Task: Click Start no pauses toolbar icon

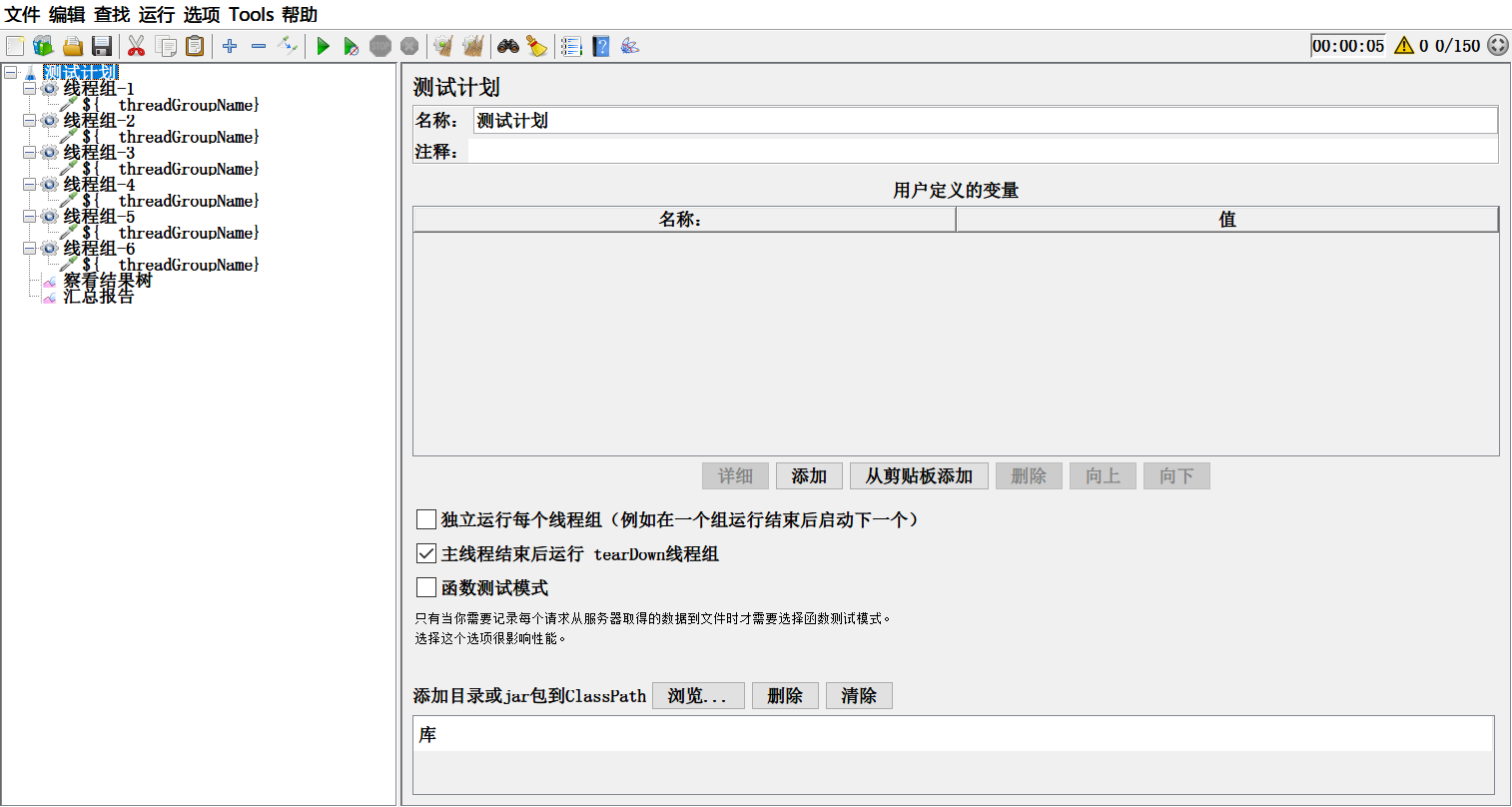Action: [351, 46]
